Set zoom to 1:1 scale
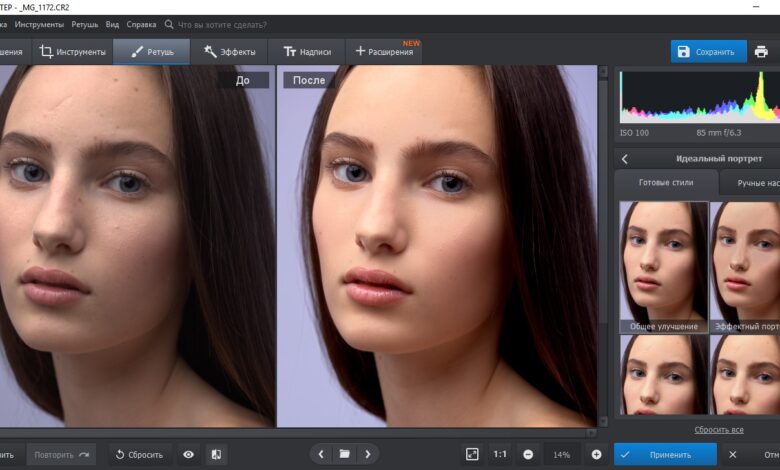Viewport: 780px width, 470px height. pyautogui.click(x=500, y=454)
